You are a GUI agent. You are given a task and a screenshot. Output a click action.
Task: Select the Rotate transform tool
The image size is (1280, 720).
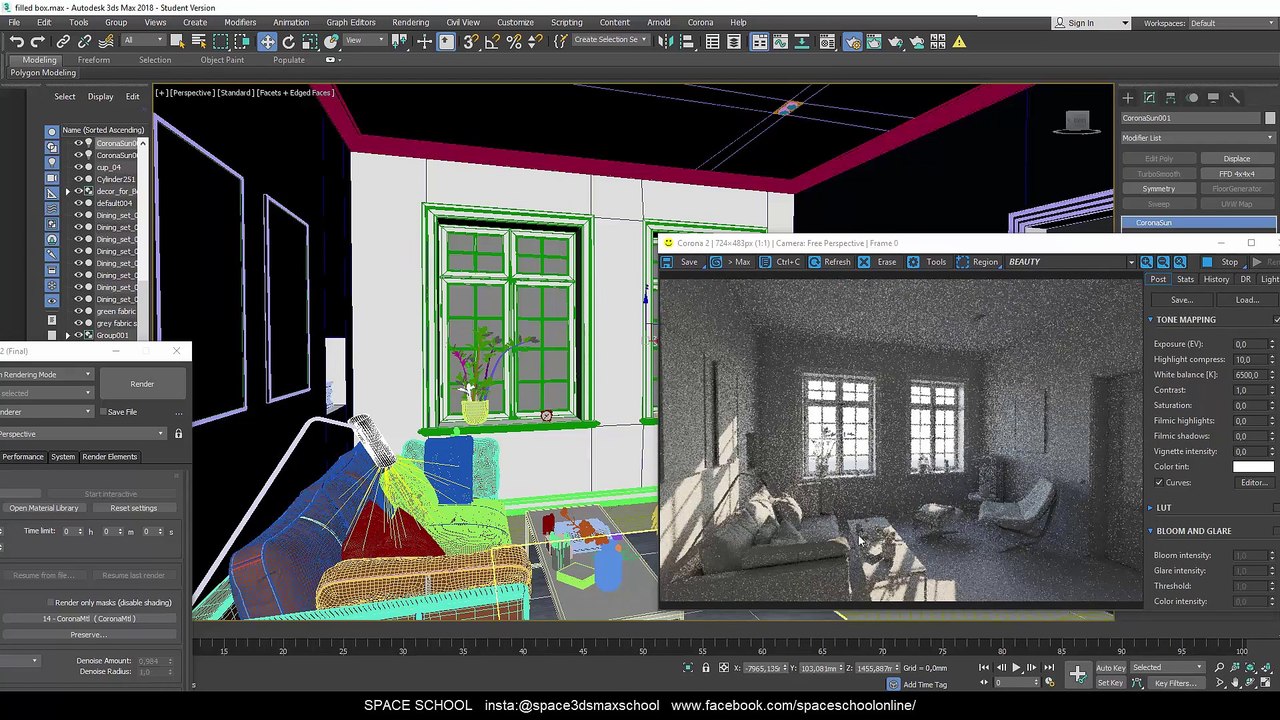click(289, 41)
